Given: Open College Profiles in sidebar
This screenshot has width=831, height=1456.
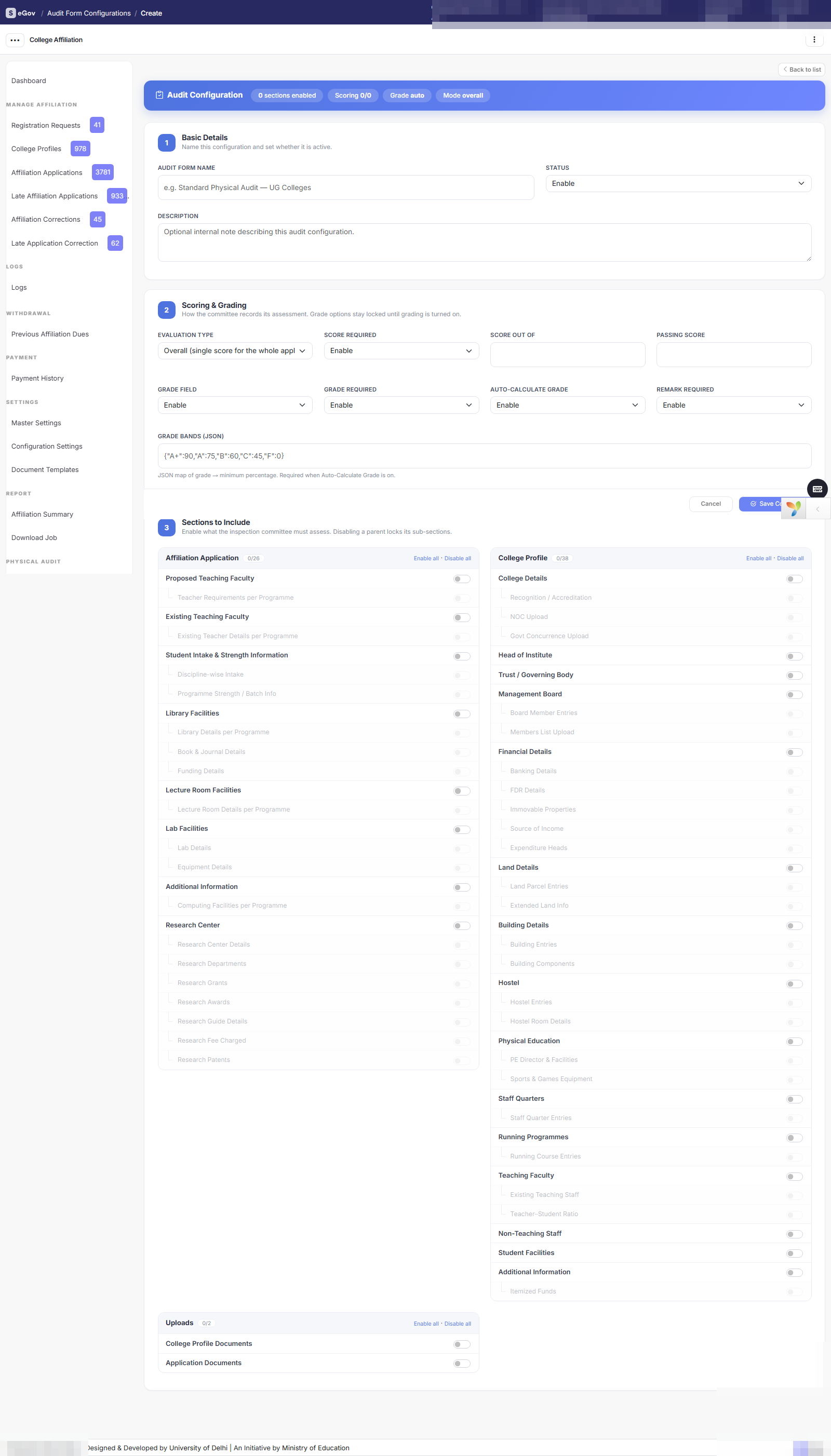Looking at the screenshot, I should click(x=36, y=149).
